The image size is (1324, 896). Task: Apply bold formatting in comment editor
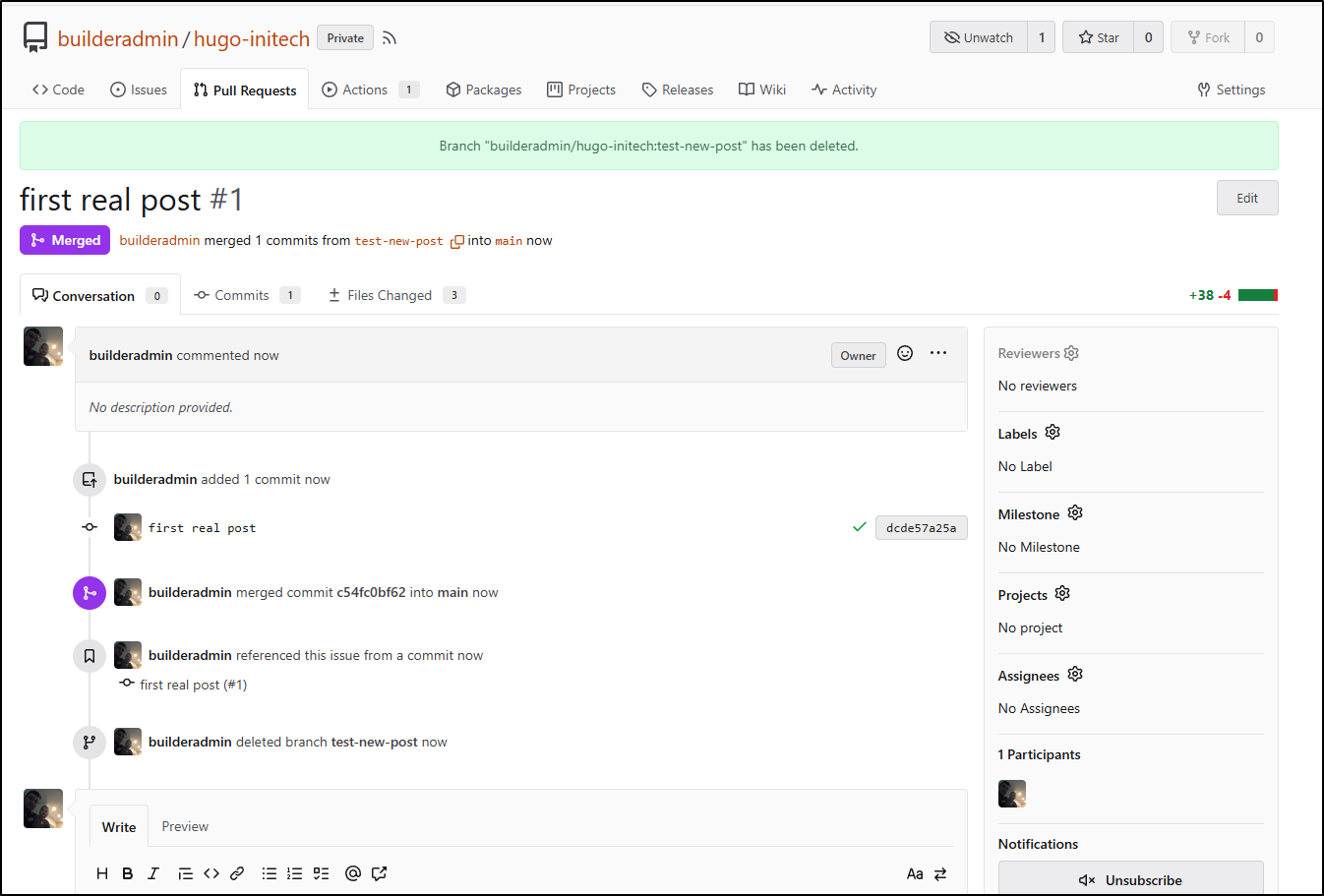click(128, 873)
